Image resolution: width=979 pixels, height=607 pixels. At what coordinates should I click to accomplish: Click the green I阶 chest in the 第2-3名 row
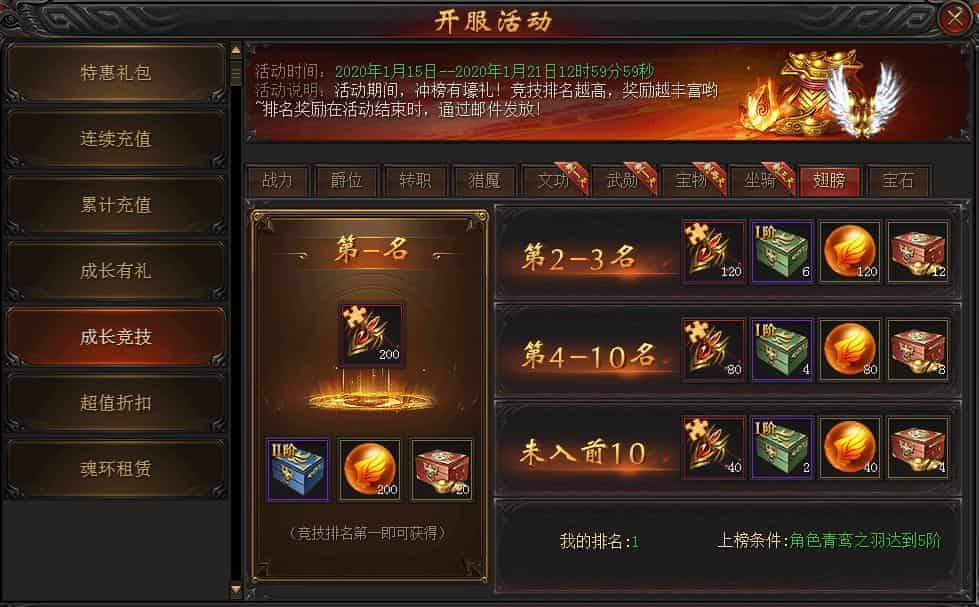(x=782, y=251)
